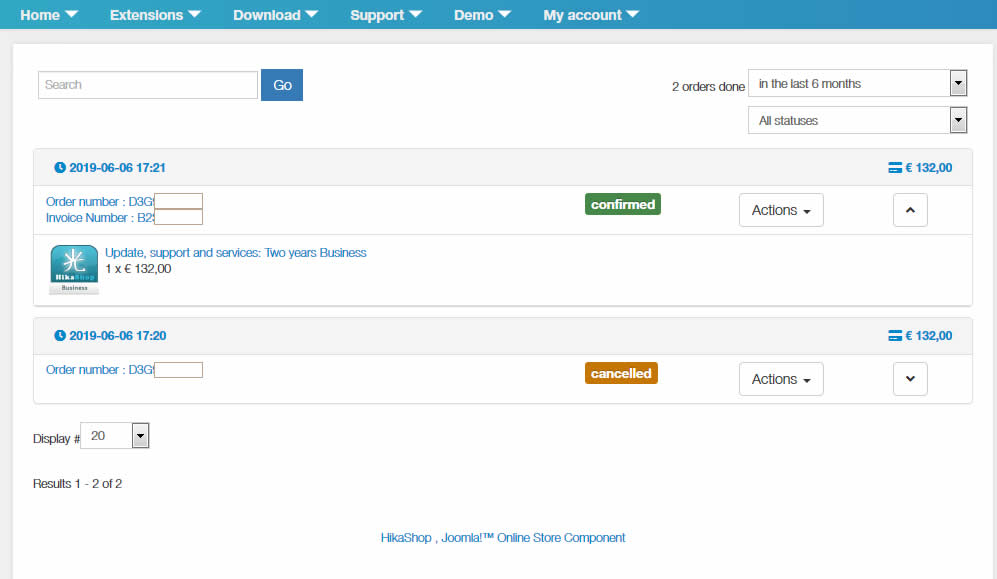
Task: Open the My account menu
Action: click(x=591, y=15)
